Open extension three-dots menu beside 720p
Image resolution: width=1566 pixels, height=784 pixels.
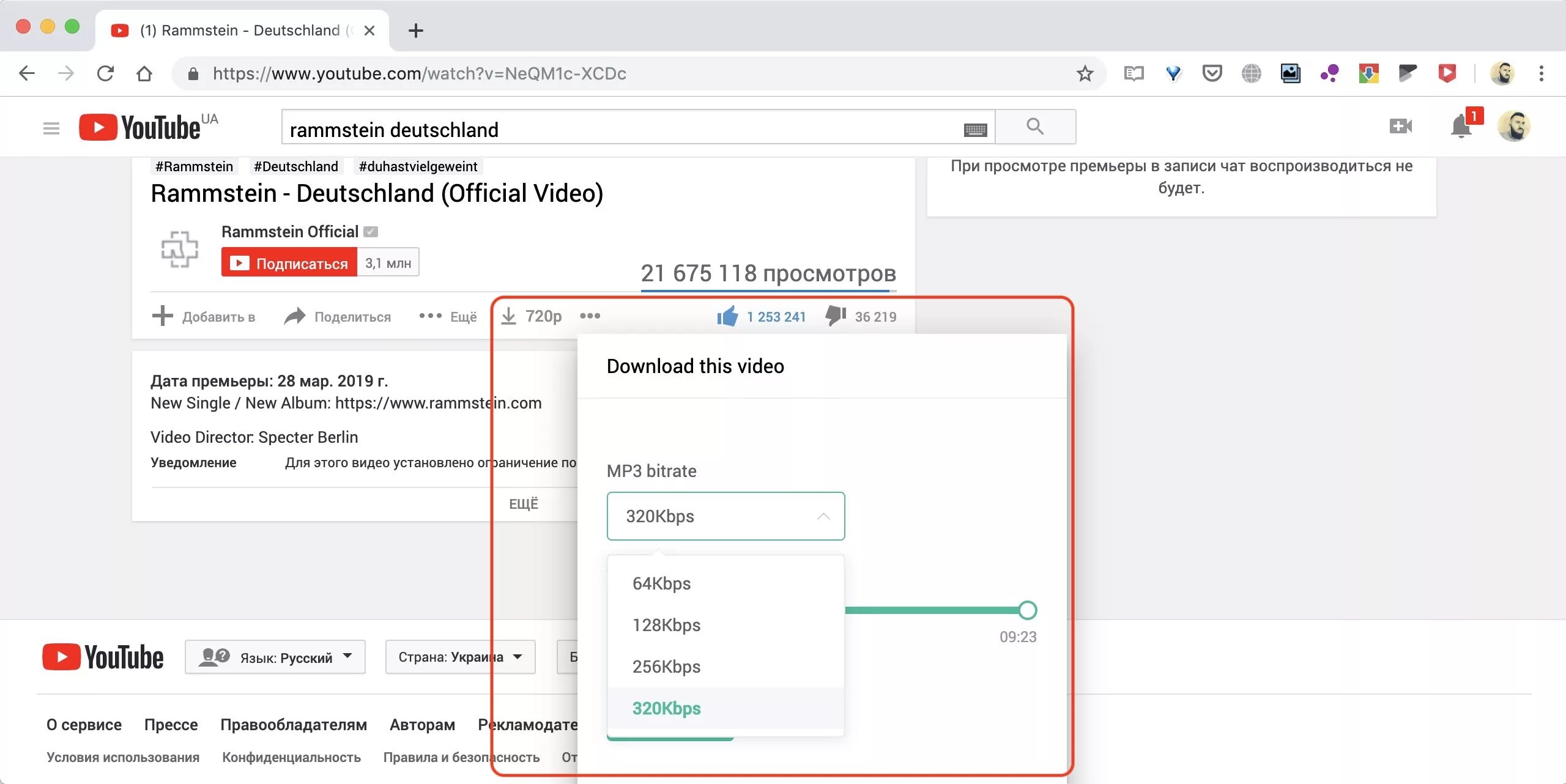590,316
